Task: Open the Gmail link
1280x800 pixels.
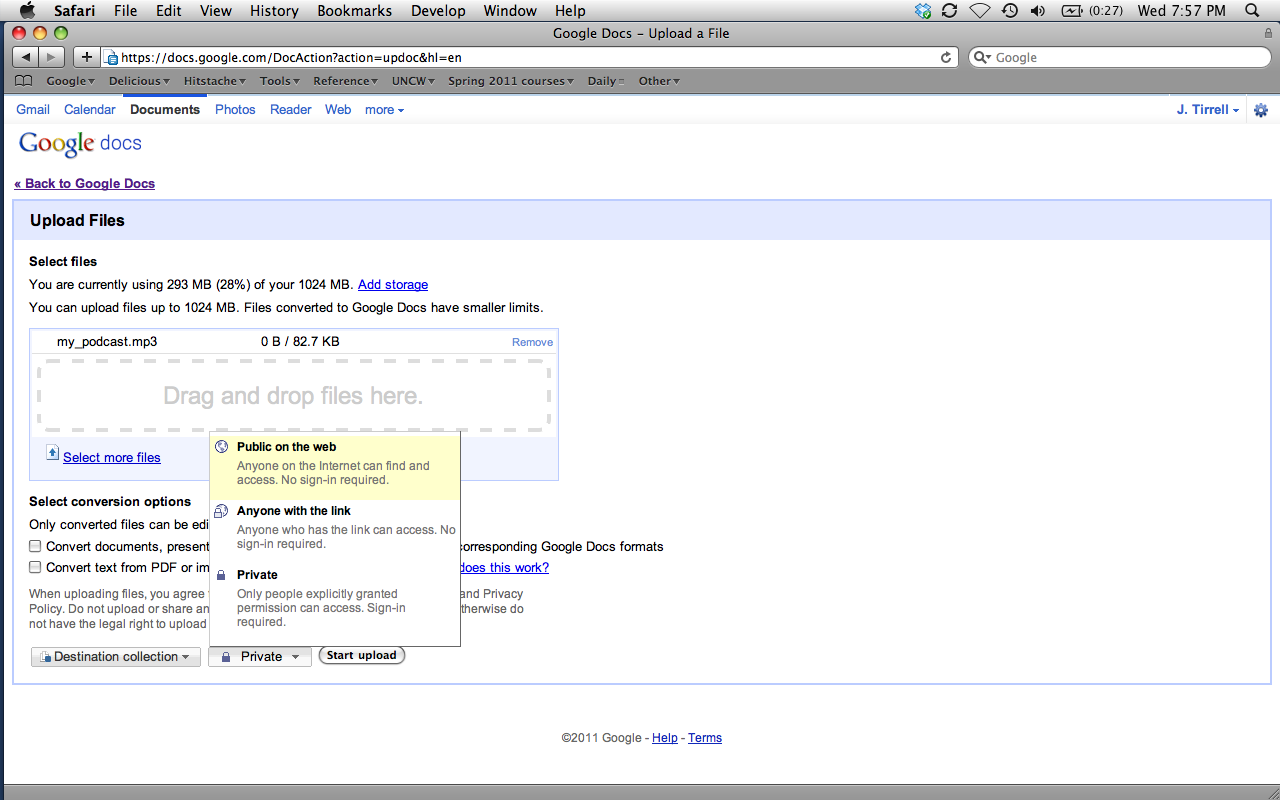Action: click(33, 110)
